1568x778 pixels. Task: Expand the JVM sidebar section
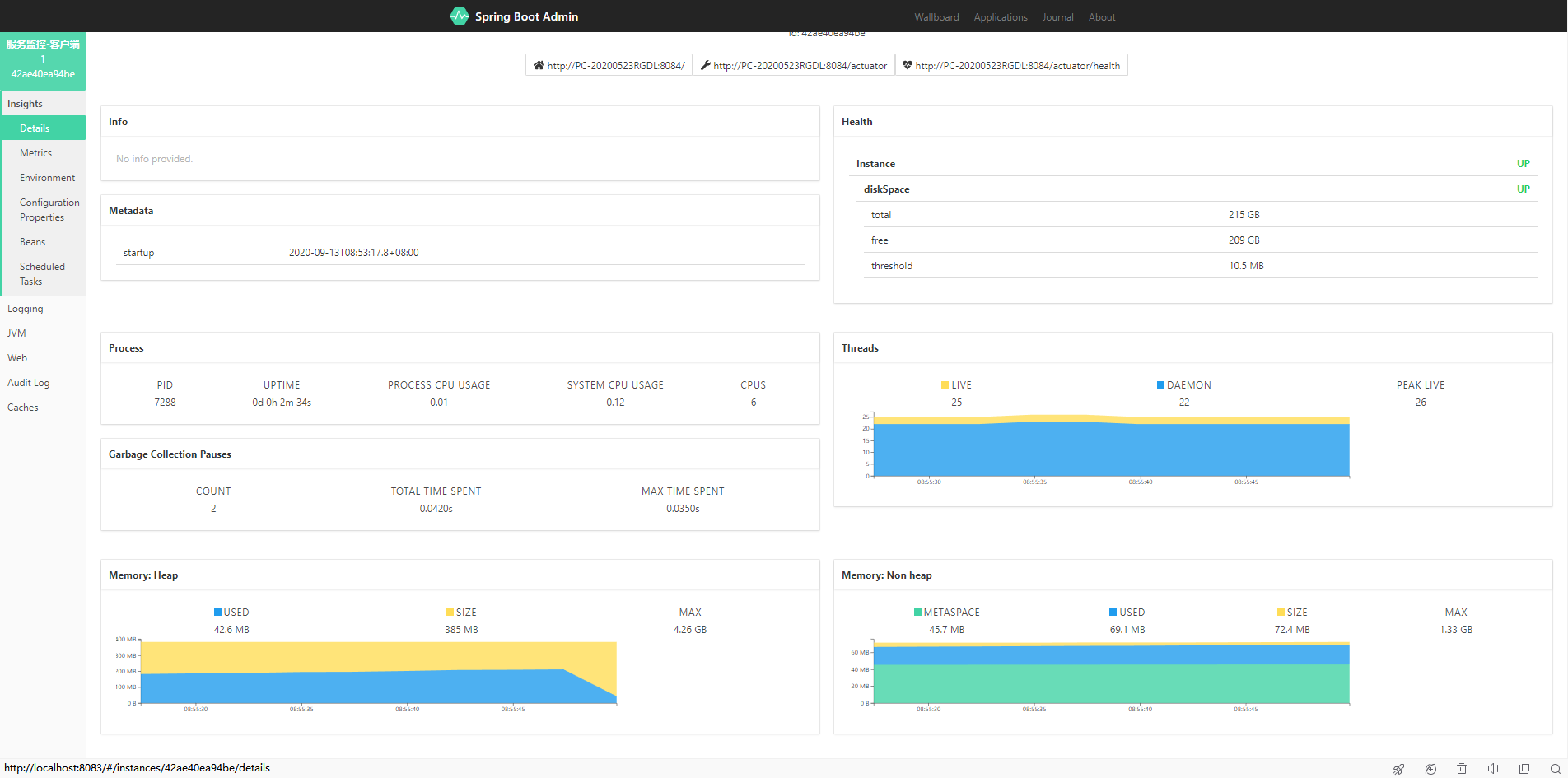[43, 333]
